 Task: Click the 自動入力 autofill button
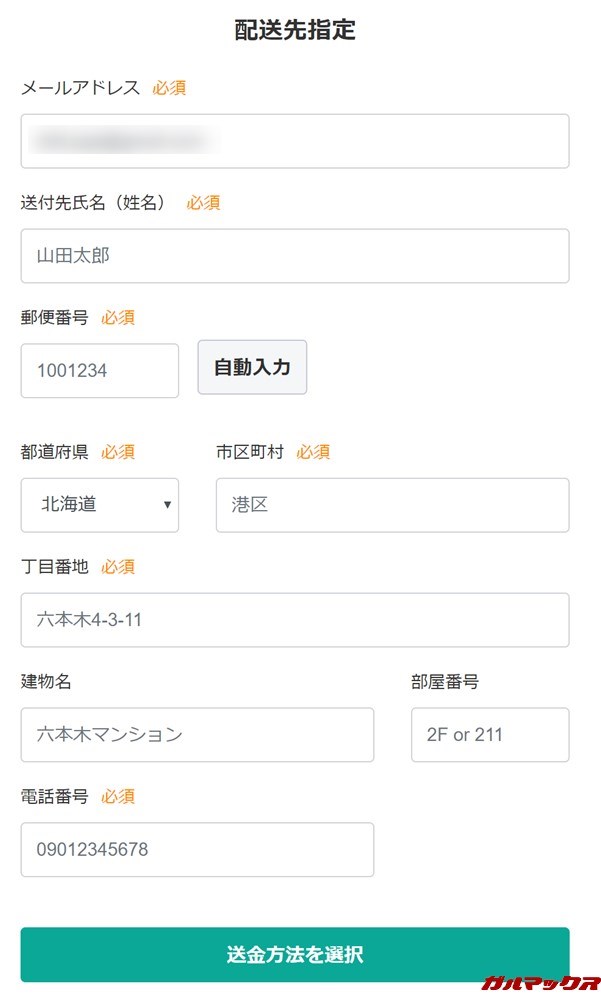251,367
